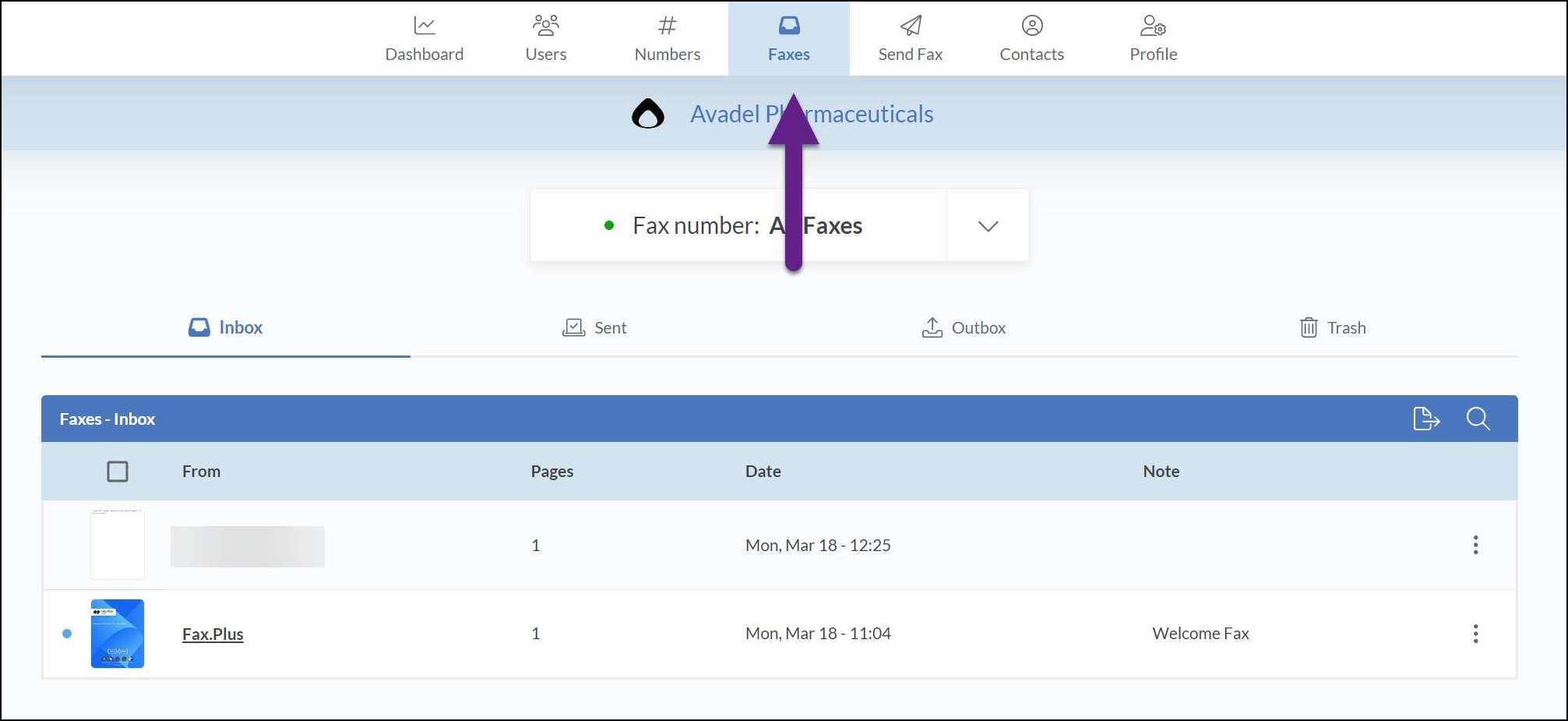Open the options menu for the Fax.Plus fax
Screen dimensions: 1568x721
[1475, 634]
